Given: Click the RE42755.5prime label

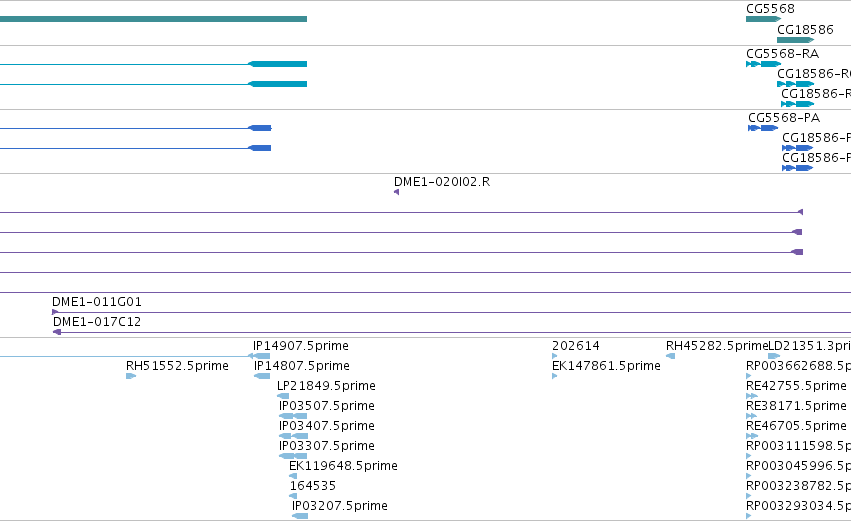Looking at the screenshot, I should click(x=796, y=386).
